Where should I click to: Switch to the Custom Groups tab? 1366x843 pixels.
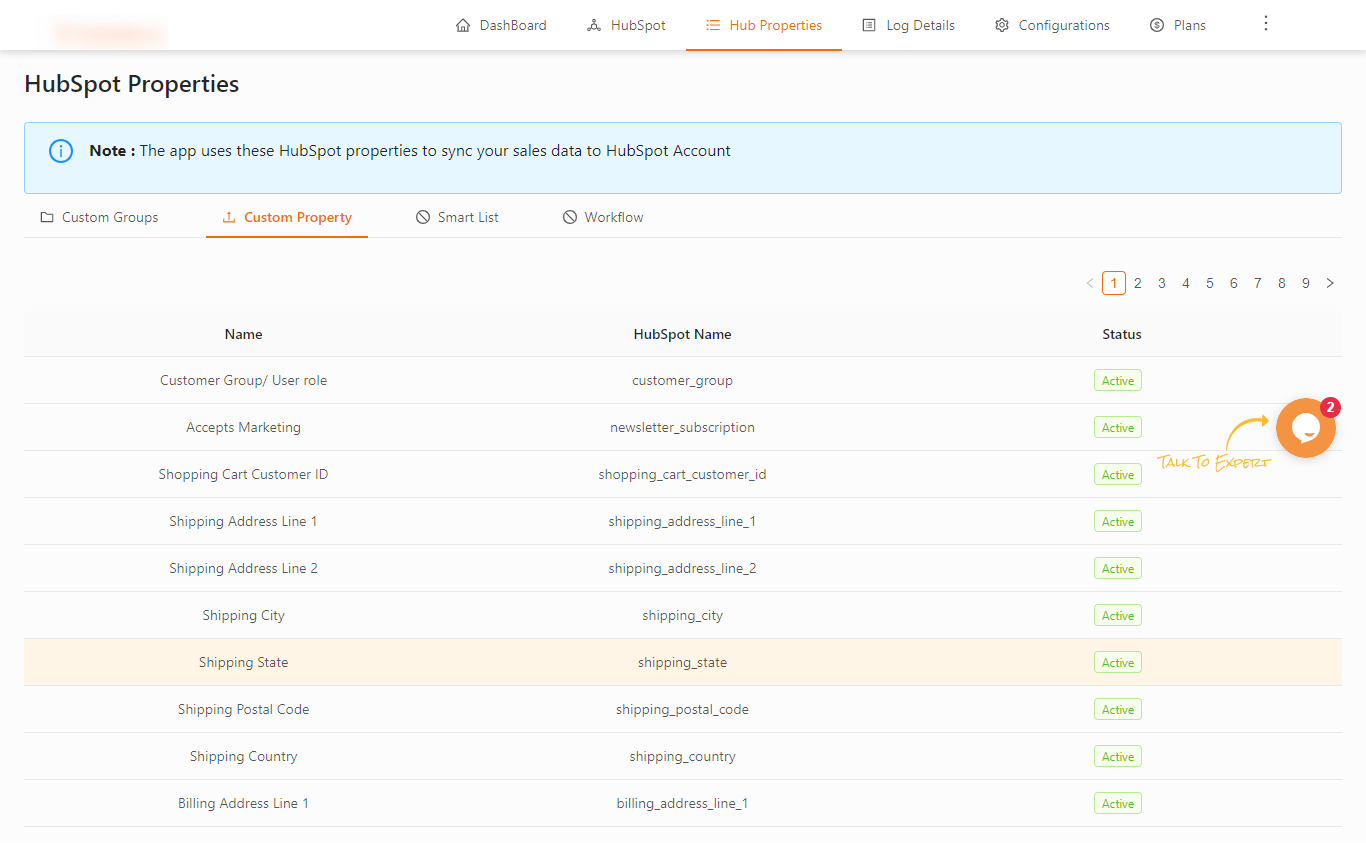pos(99,217)
